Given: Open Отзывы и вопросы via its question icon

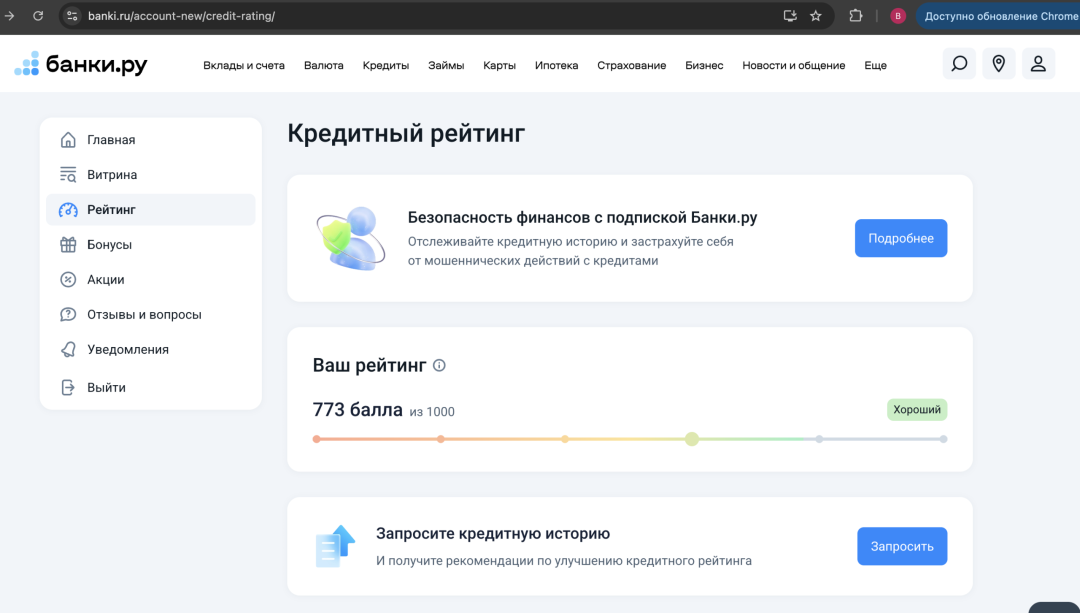Looking at the screenshot, I should [x=68, y=314].
